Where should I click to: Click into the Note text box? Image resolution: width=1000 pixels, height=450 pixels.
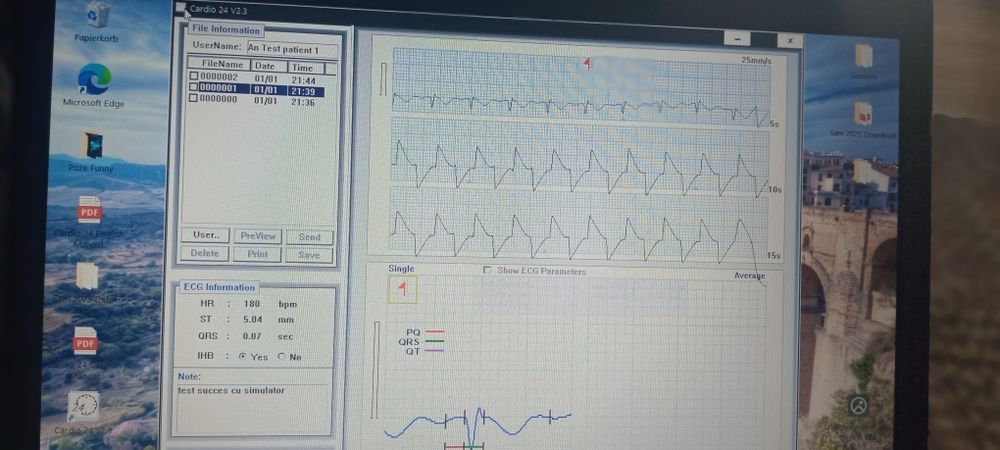pos(253,408)
